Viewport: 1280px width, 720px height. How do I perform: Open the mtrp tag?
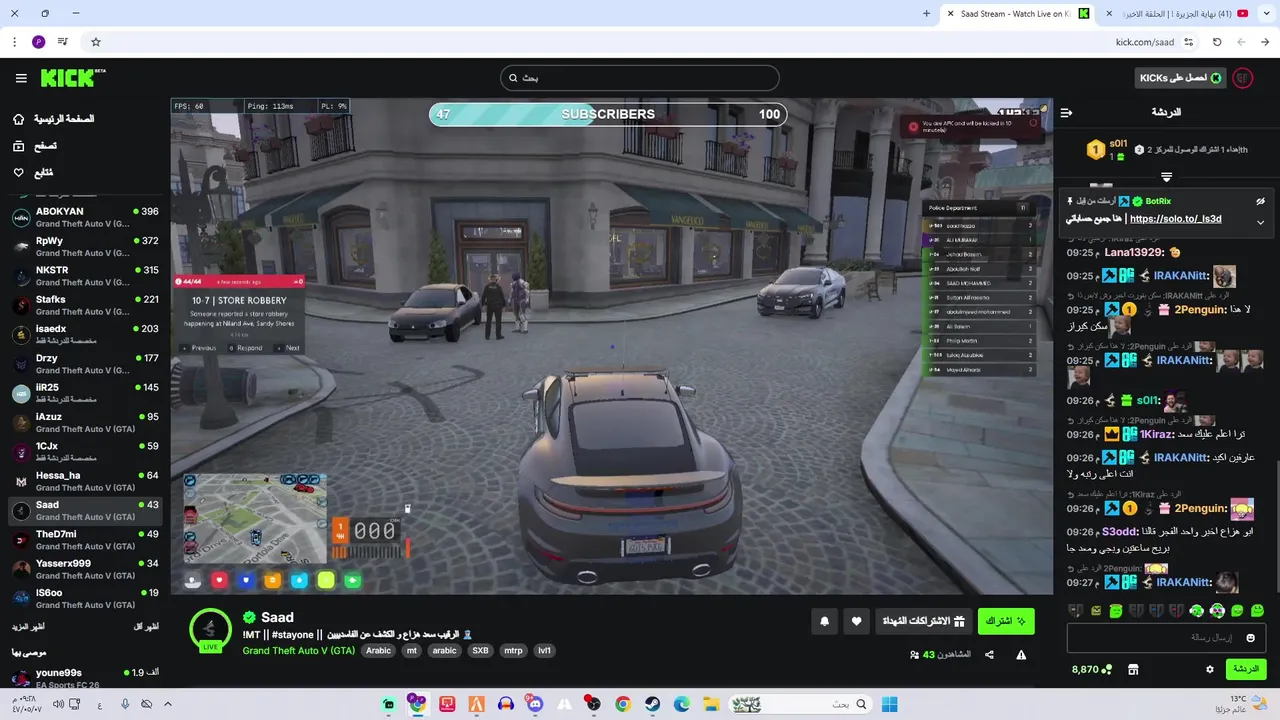[513, 651]
